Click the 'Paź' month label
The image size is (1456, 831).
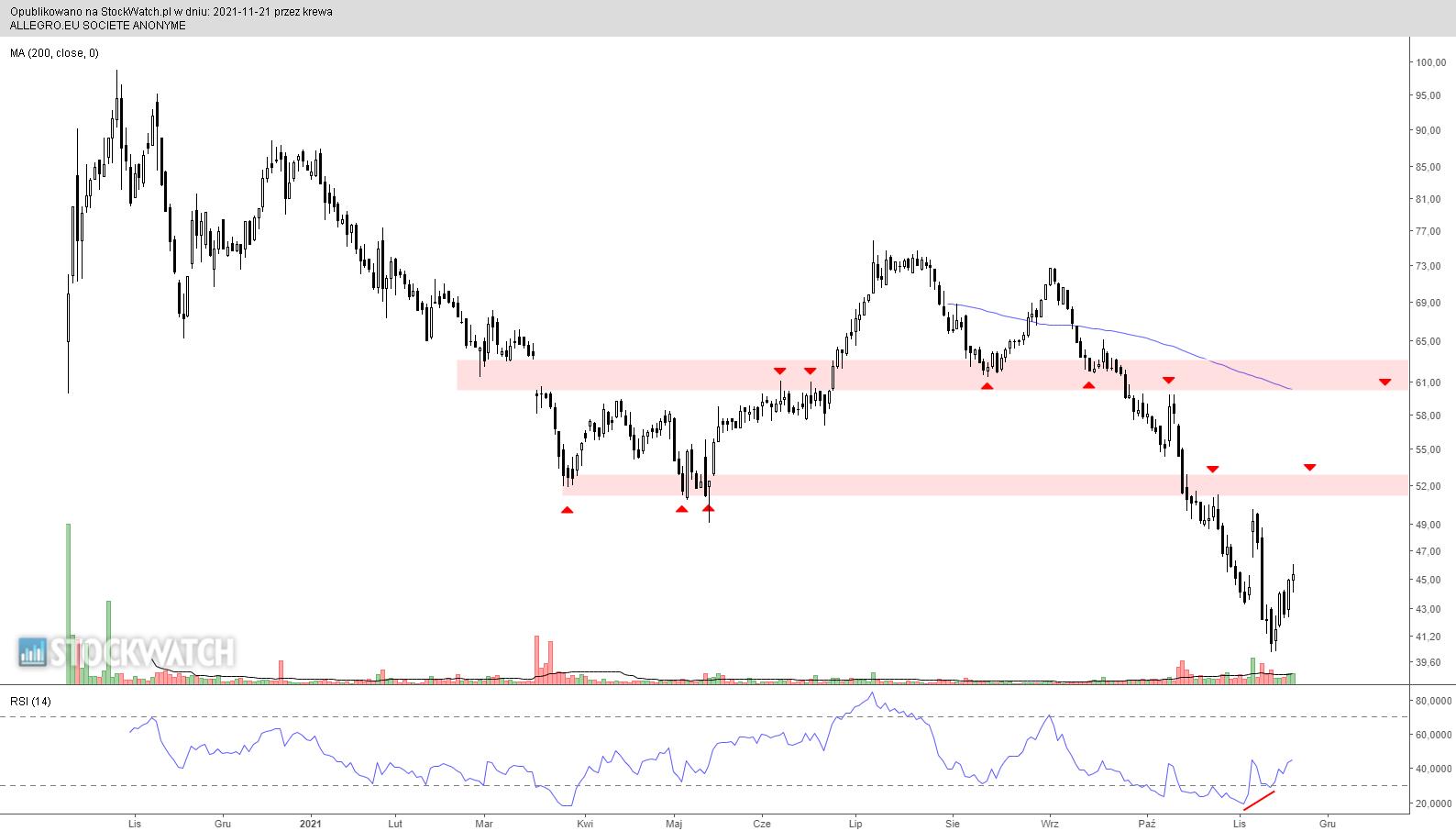pos(1146,824)
